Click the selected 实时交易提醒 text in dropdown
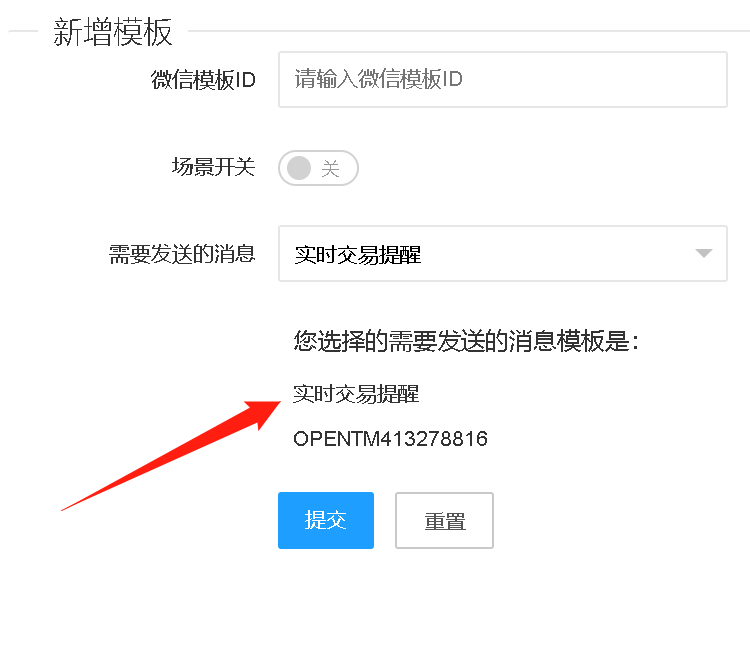 pyautogui.click(x=357, y=254)
